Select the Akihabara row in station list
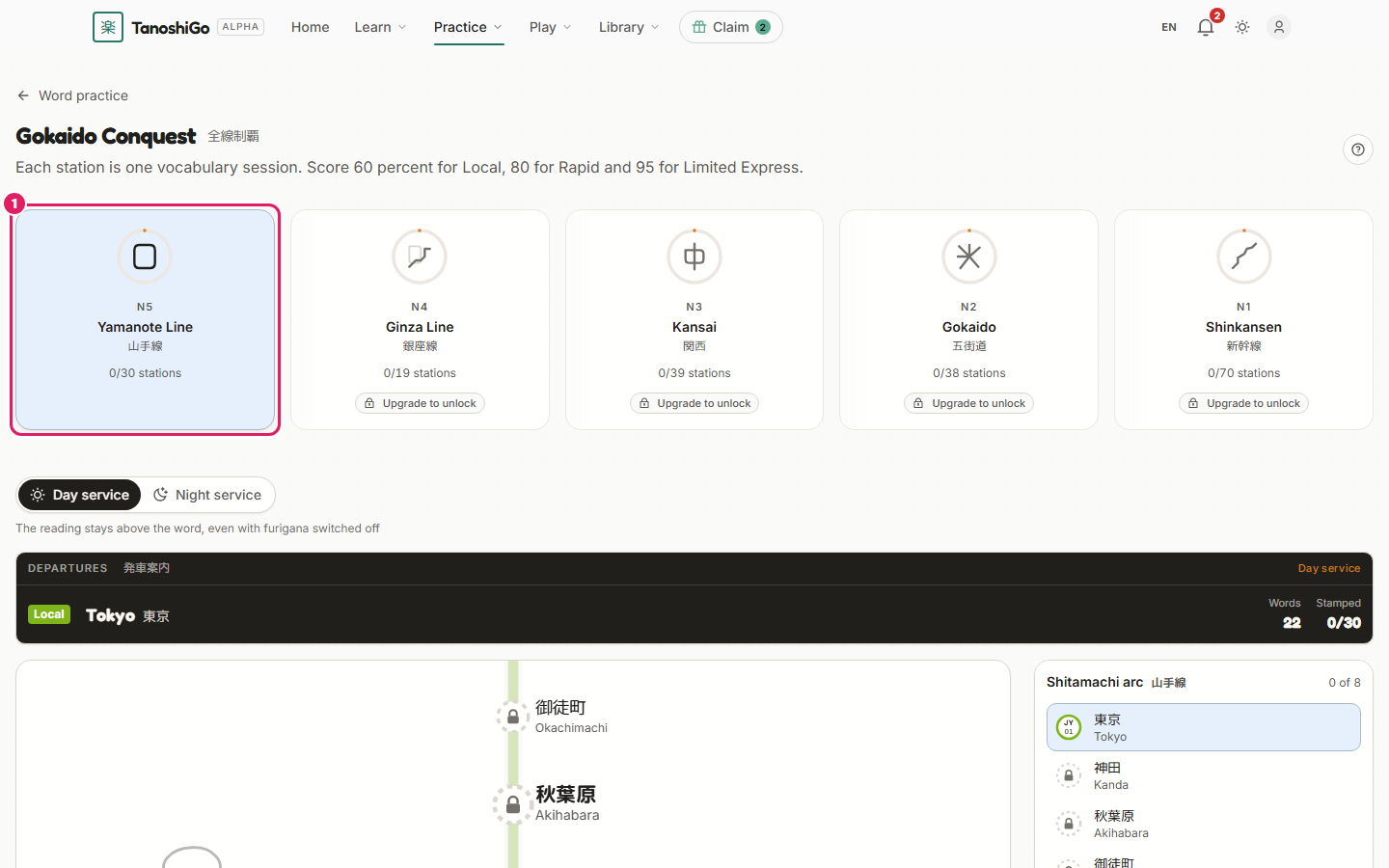Viewport: 1389px width, 868px height. coord(1204,824)
